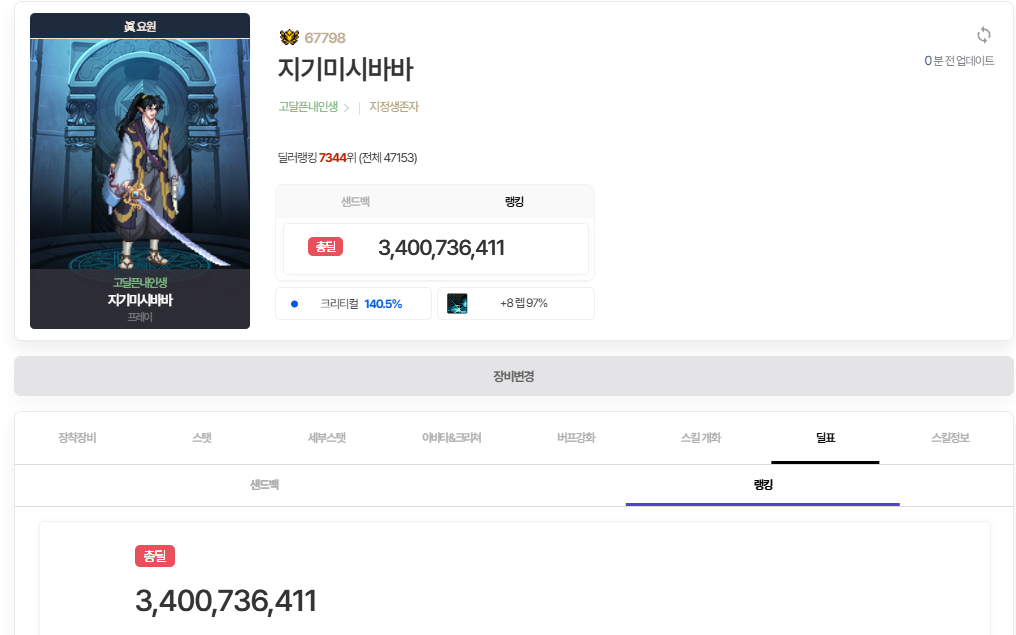Select the 샌드백 sub-tab below the 딜표 tab
This screenshot has width=1016, height=635.
pos(264,485)
